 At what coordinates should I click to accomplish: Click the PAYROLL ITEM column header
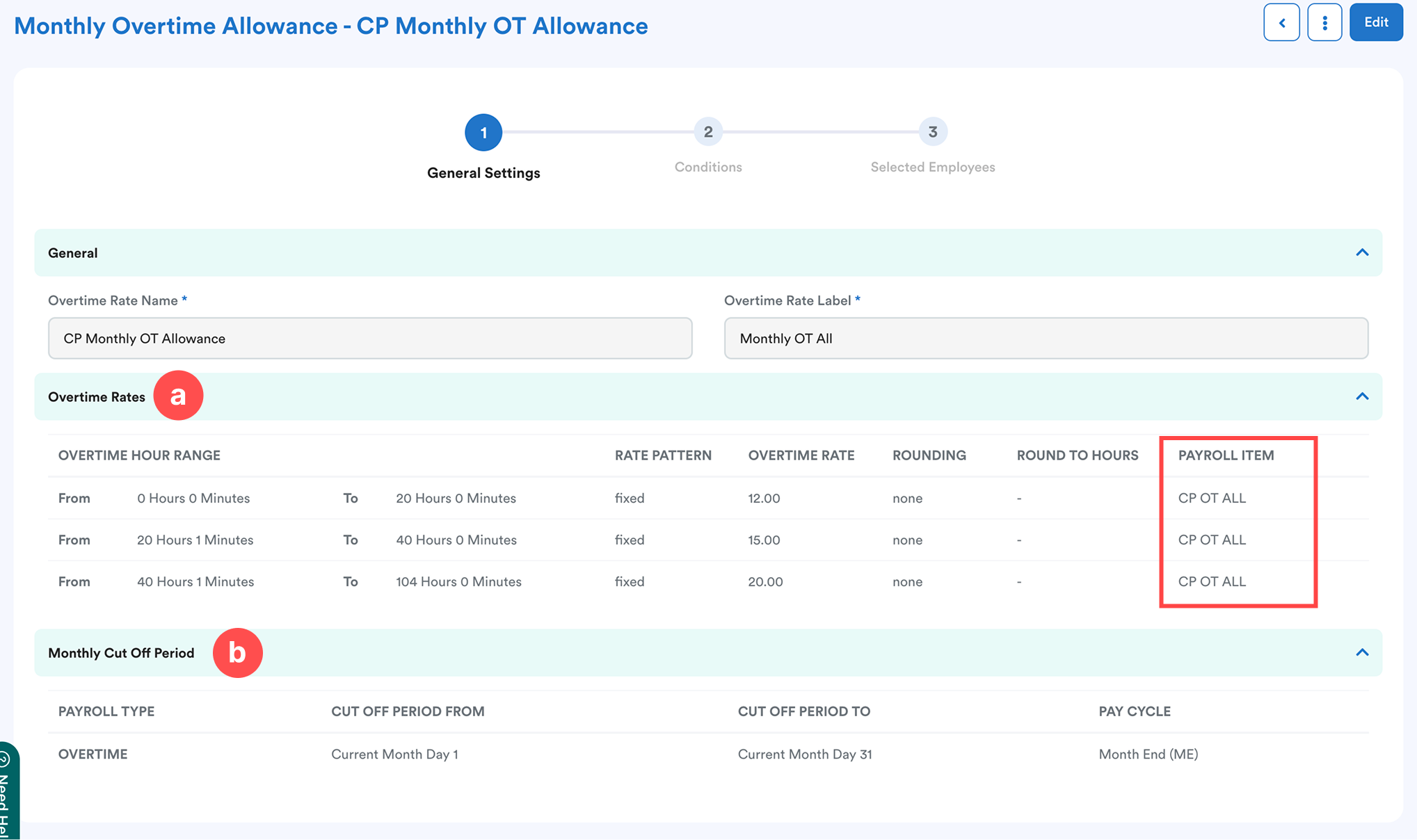[1226, 455]
